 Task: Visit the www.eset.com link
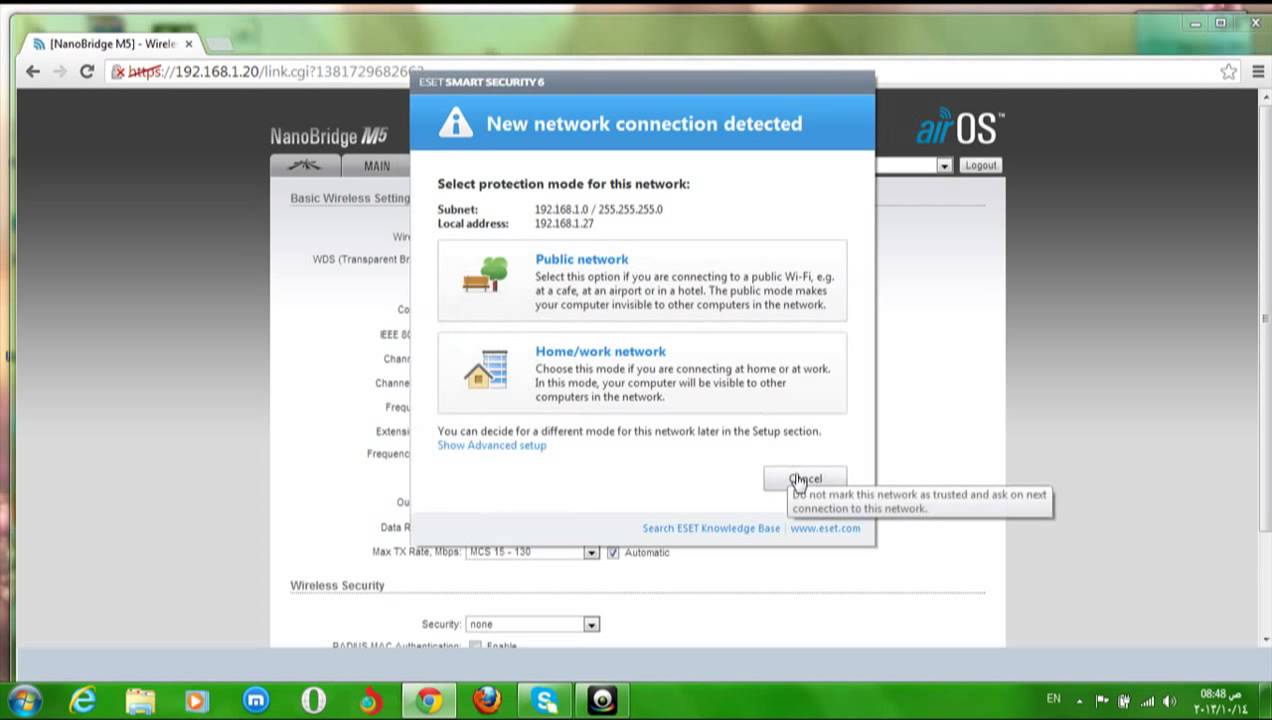825,528
